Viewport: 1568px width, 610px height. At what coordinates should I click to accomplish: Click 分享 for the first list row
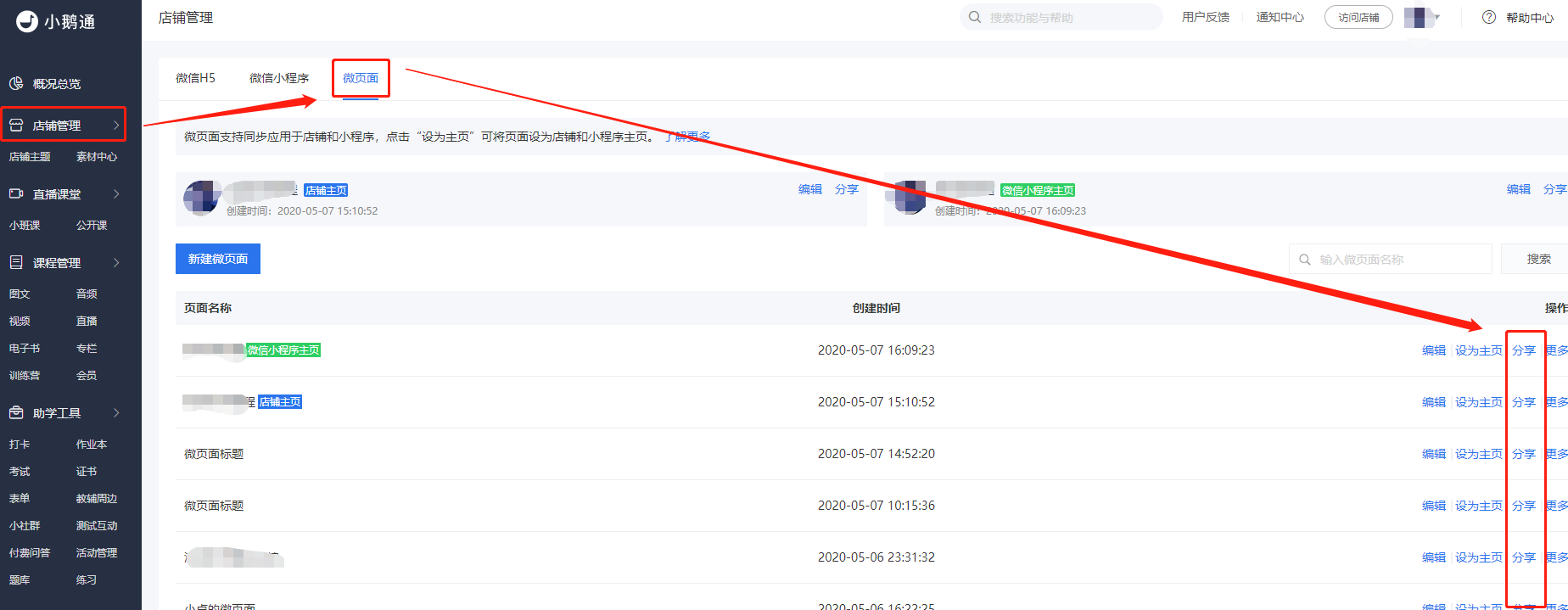(x=1524, y=350)
